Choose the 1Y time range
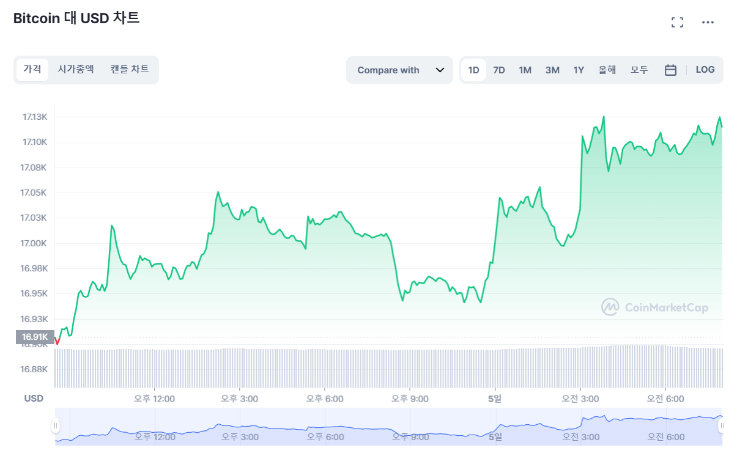This screenshot has width=737, height=456. click(x=578, y=70)
